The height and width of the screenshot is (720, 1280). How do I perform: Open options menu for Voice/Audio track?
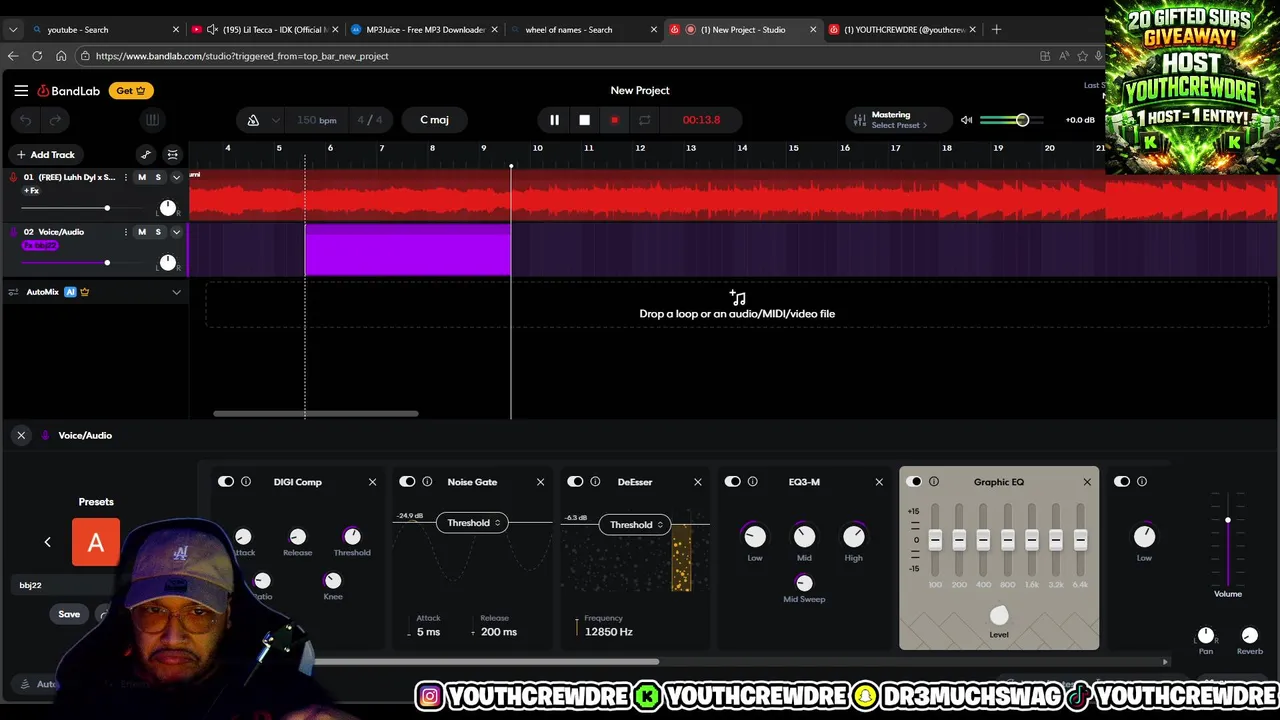[126, 232]
